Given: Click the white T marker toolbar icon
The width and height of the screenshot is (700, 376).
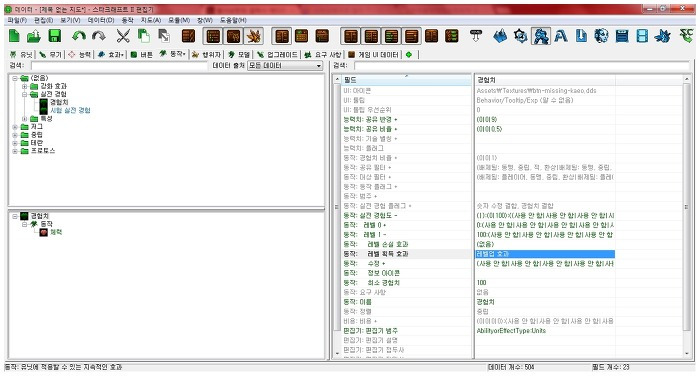Looking at the screenshot, I should pyautogui.click(x=476, y=36).
